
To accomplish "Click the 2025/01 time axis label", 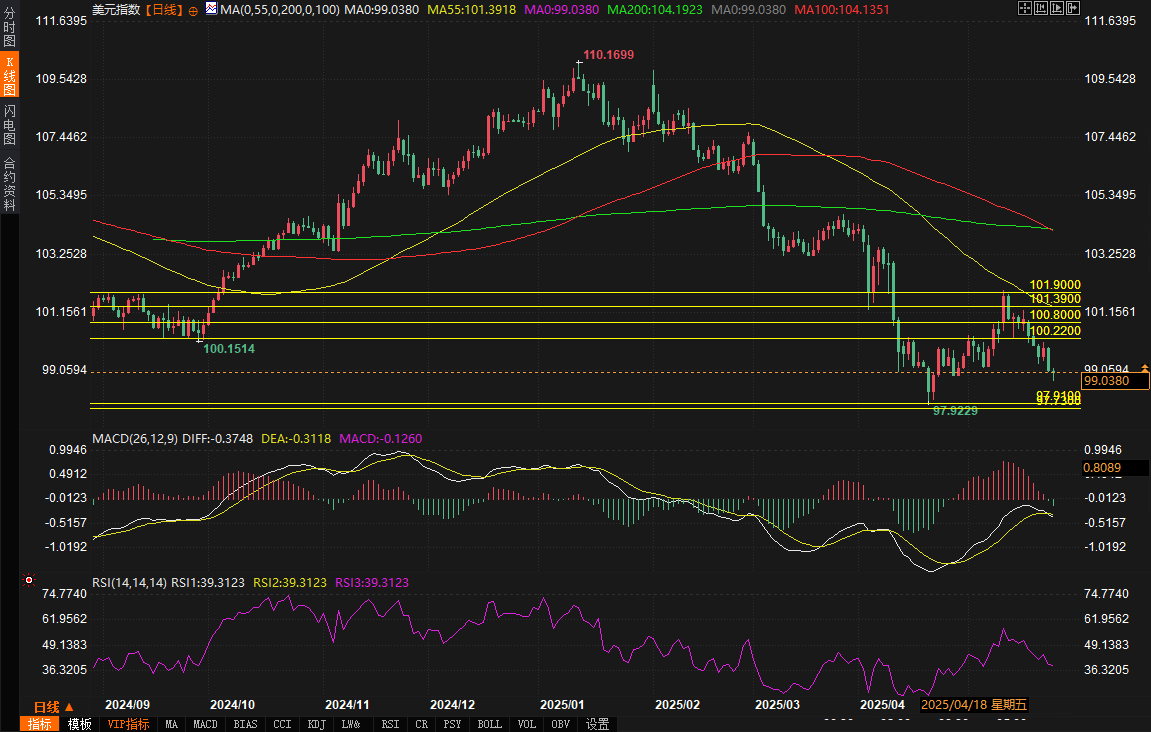I will click(562, 705).
